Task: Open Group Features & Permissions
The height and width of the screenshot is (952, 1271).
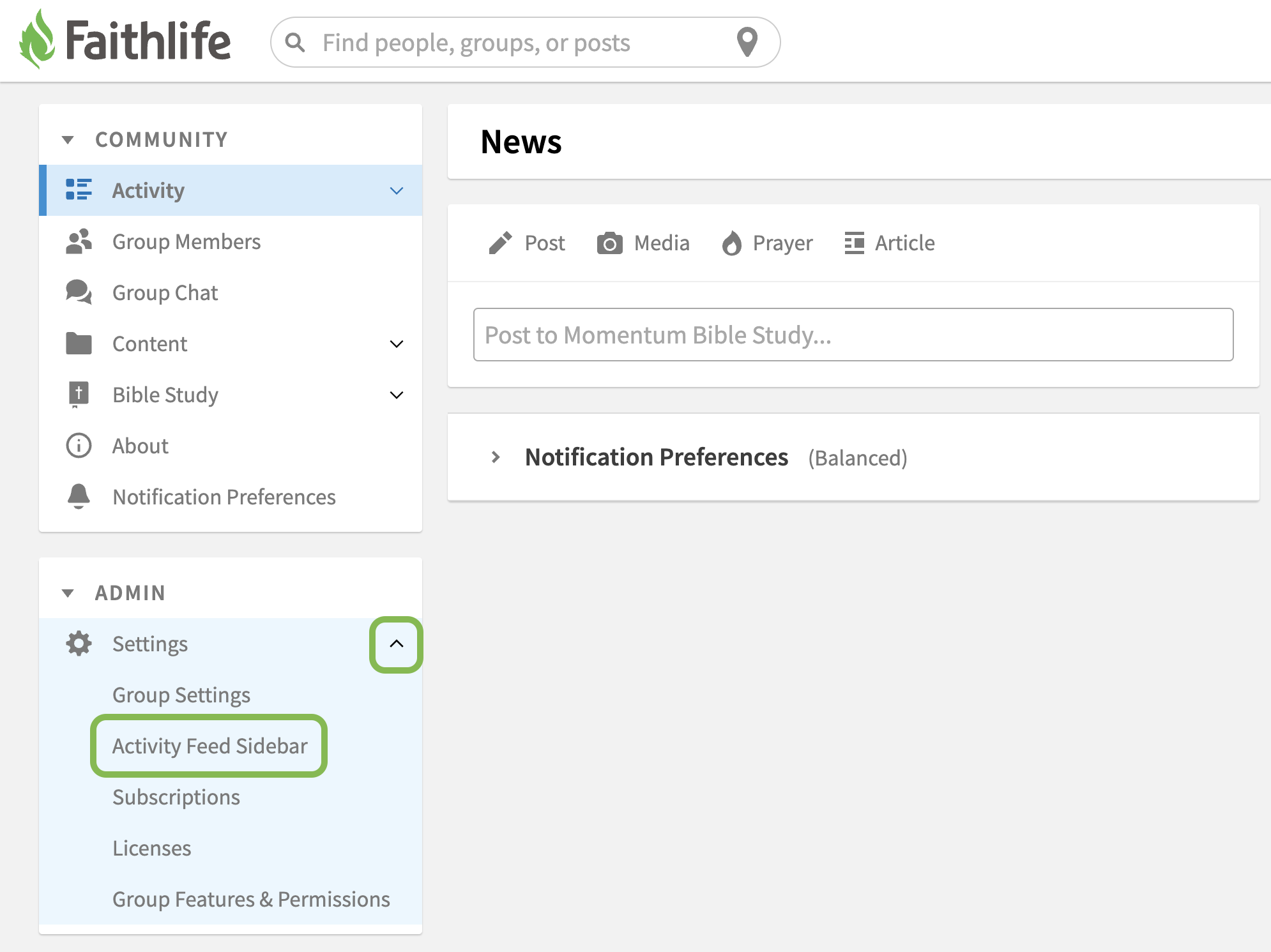Action: tap(251, 899)
